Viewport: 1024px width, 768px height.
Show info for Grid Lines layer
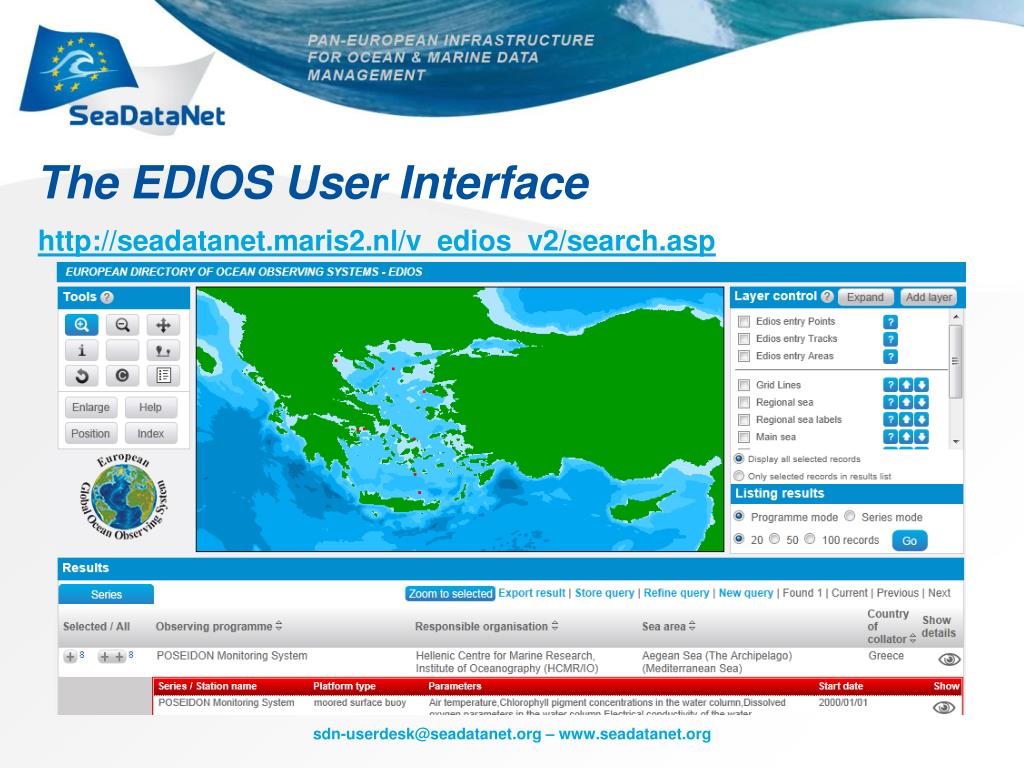pyautogui.click(x=890, y=385)
